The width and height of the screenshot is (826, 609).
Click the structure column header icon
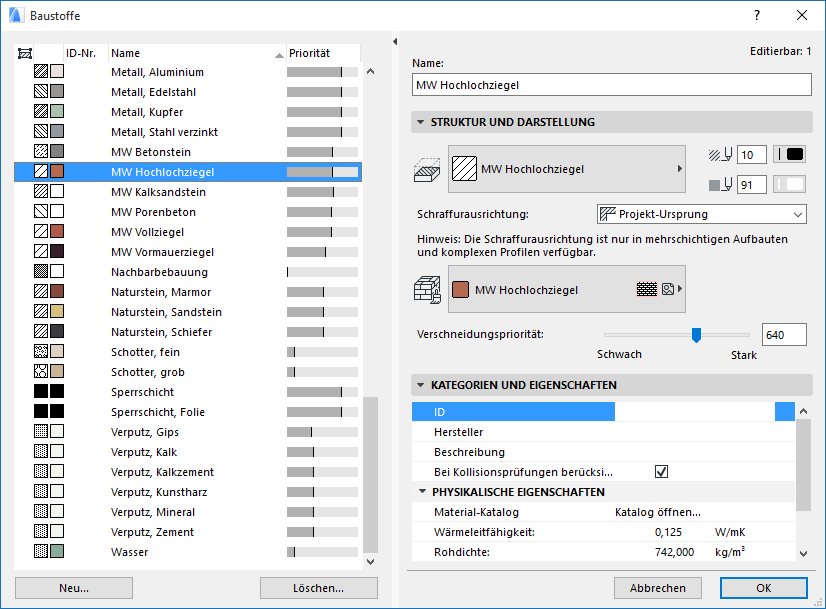(25, 53)
